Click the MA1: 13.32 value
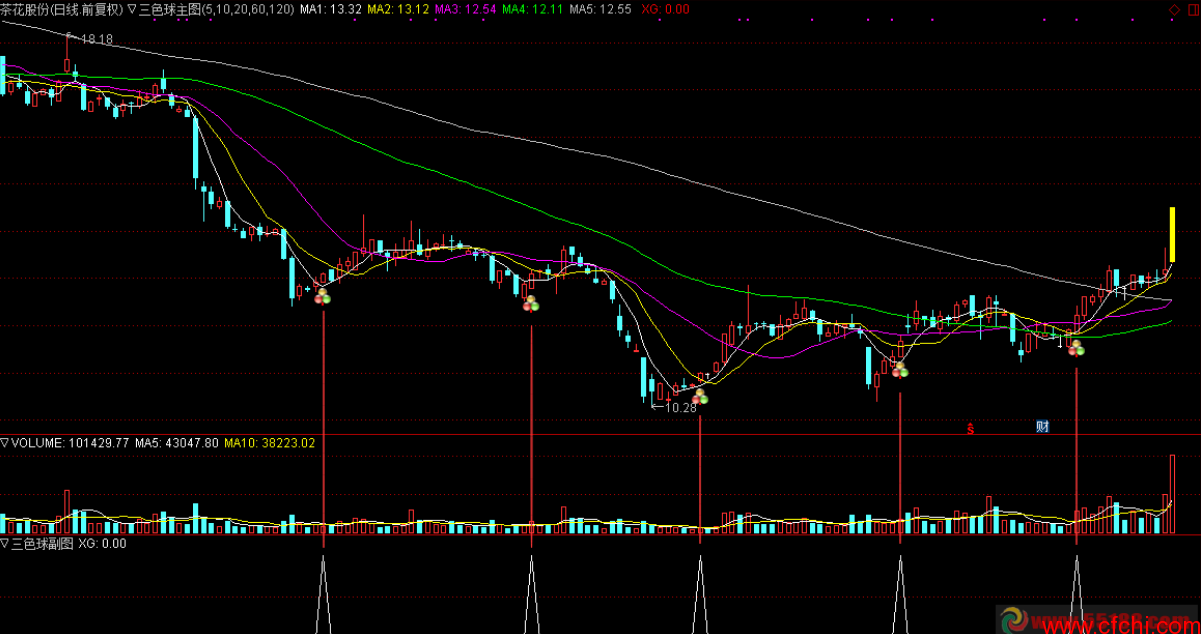 [331, 8]
